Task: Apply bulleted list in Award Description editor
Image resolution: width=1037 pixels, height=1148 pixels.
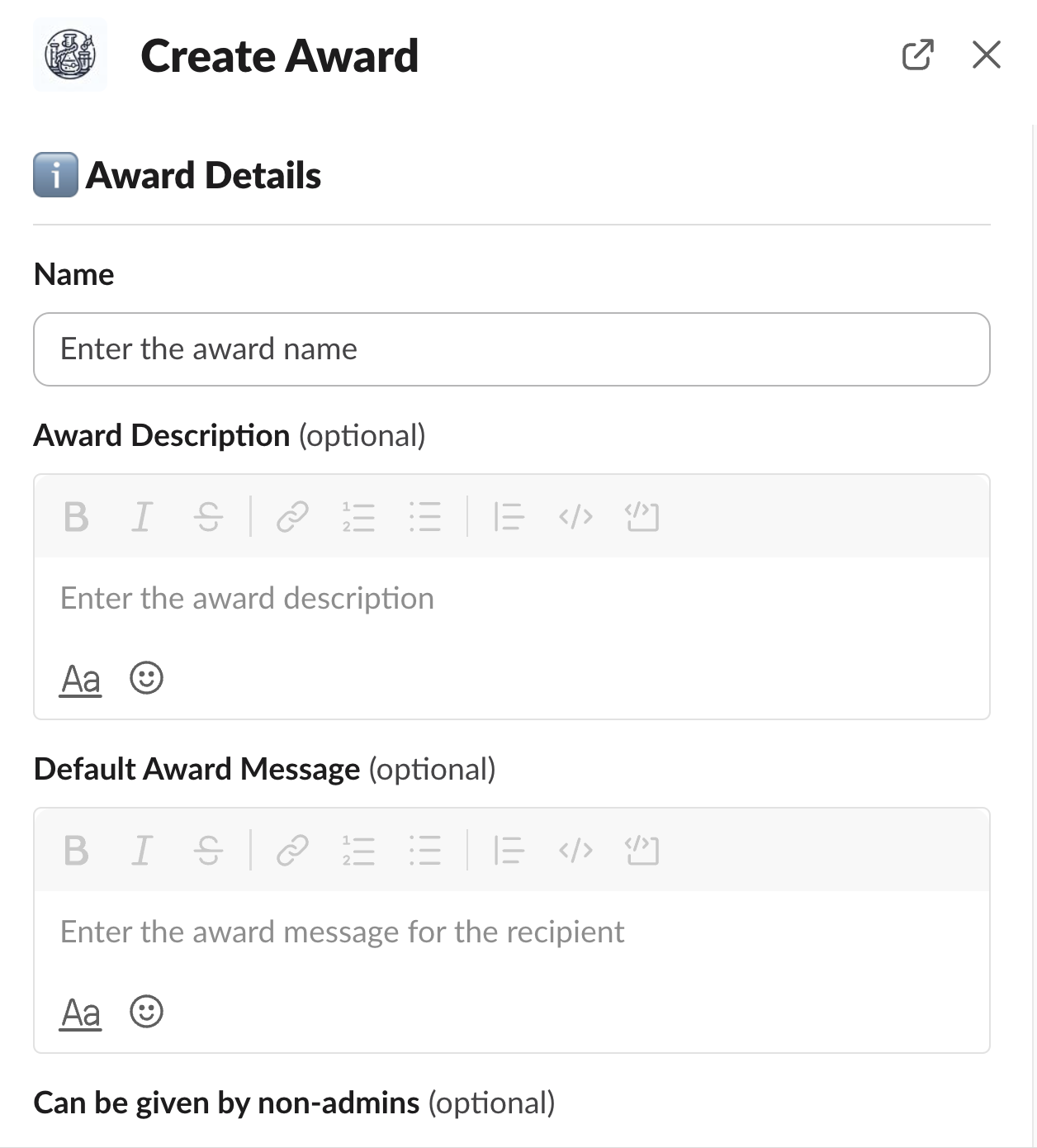Action: pos(425,518)
